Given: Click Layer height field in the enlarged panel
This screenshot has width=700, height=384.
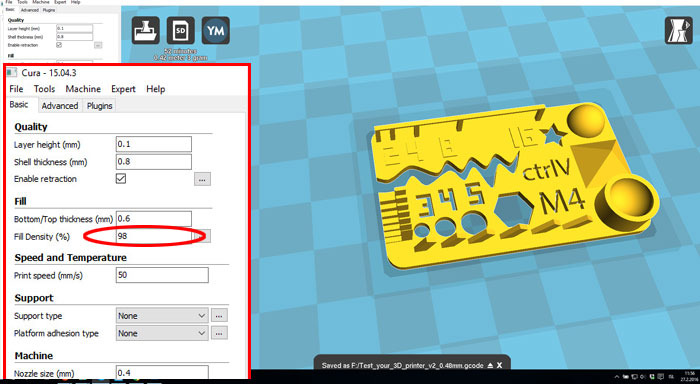Looking at the screenshot, I should pos(154,144).
